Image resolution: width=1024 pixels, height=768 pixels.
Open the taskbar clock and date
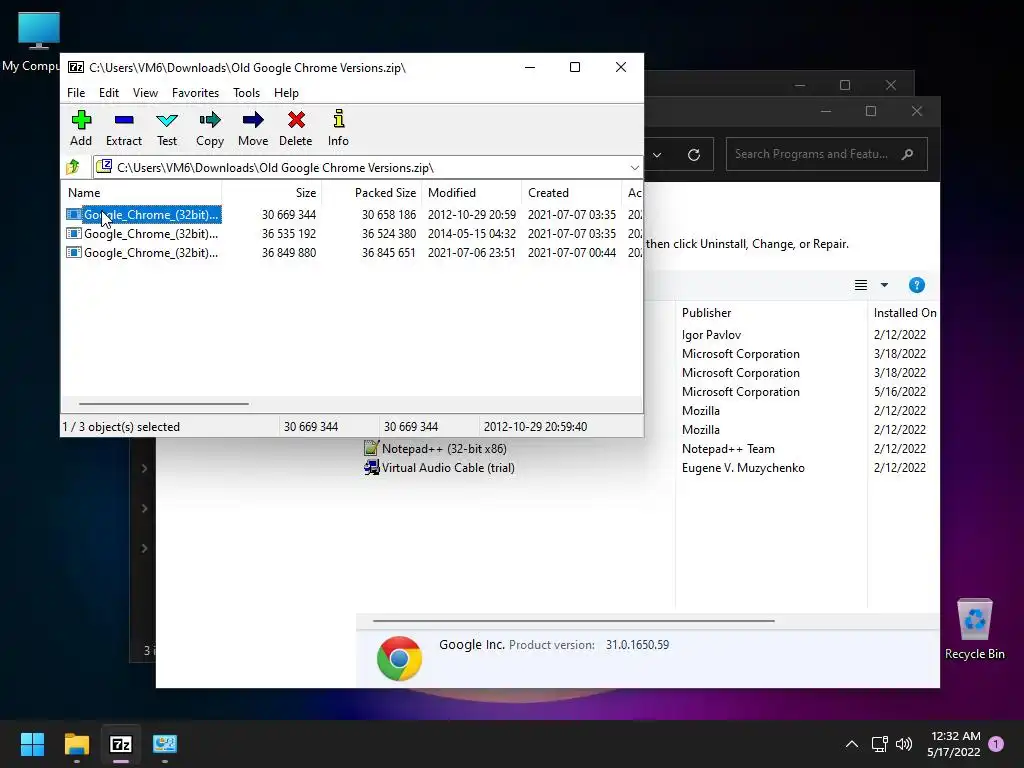953,744
